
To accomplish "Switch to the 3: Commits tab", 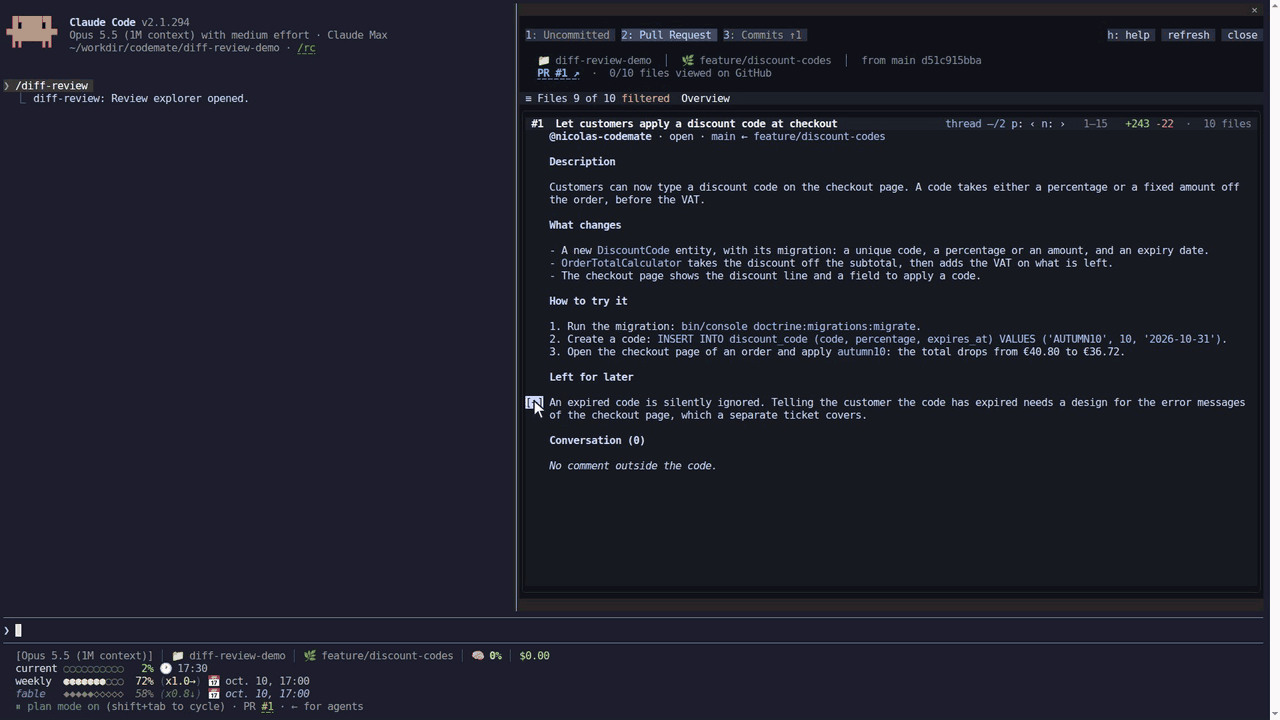I will [x=762, y=35].
